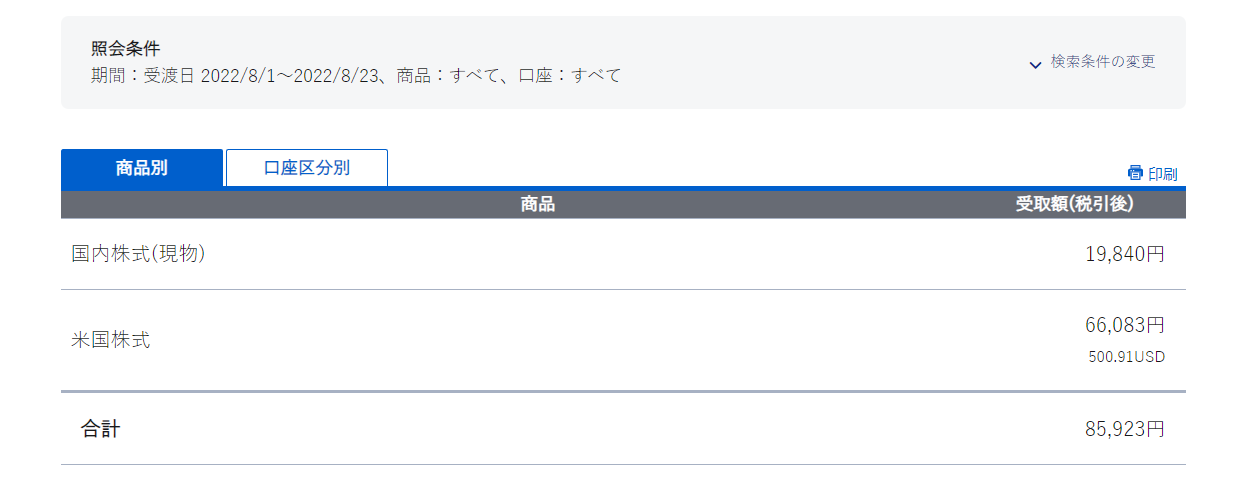Click the chevron beside 検索条件の変更
This screenshot has height=480, width=1249.
click(x=1035, y=64)
